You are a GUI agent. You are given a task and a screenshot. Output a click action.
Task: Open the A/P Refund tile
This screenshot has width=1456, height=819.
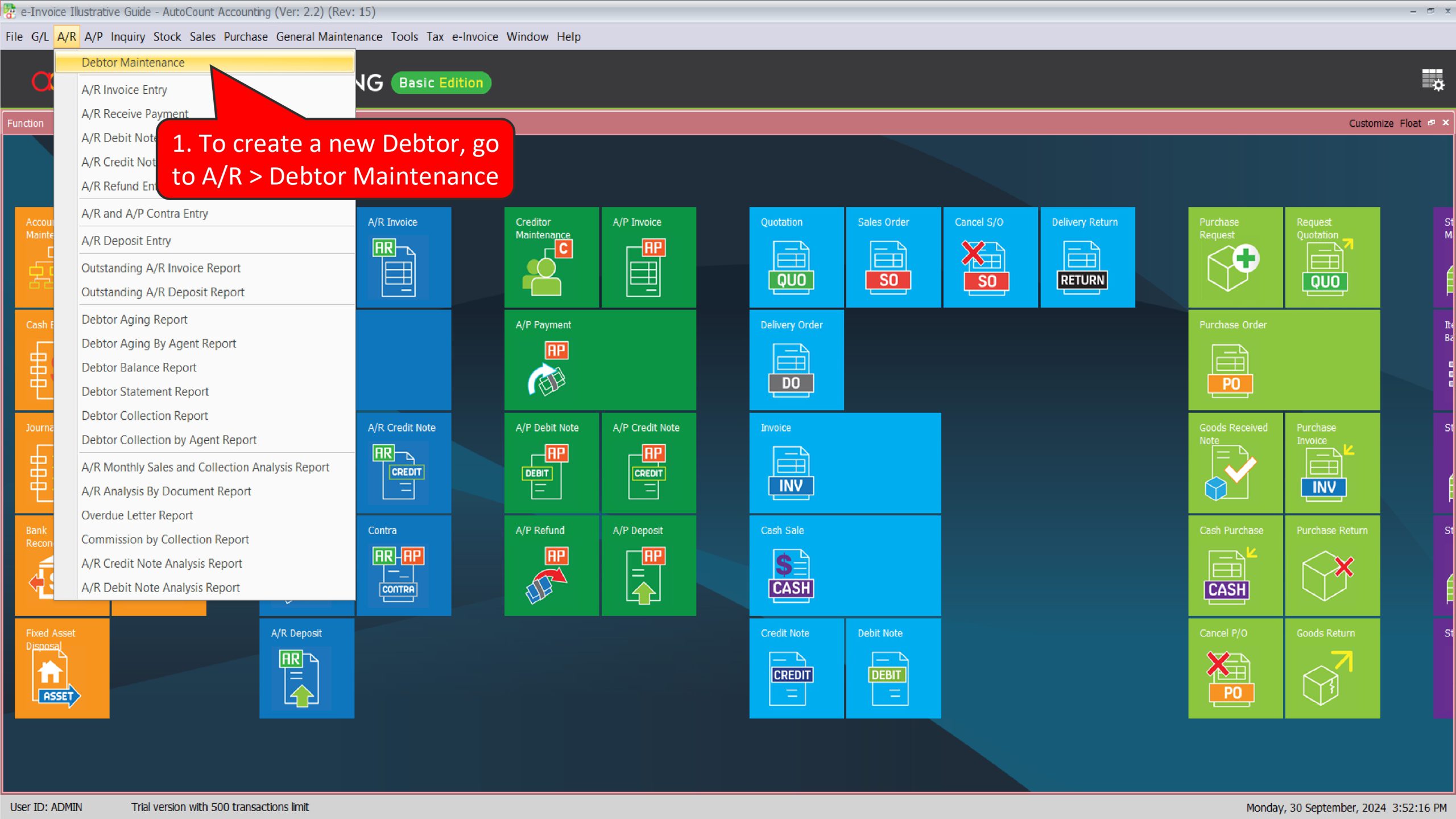pyautogui.click(x=551, y=566)
